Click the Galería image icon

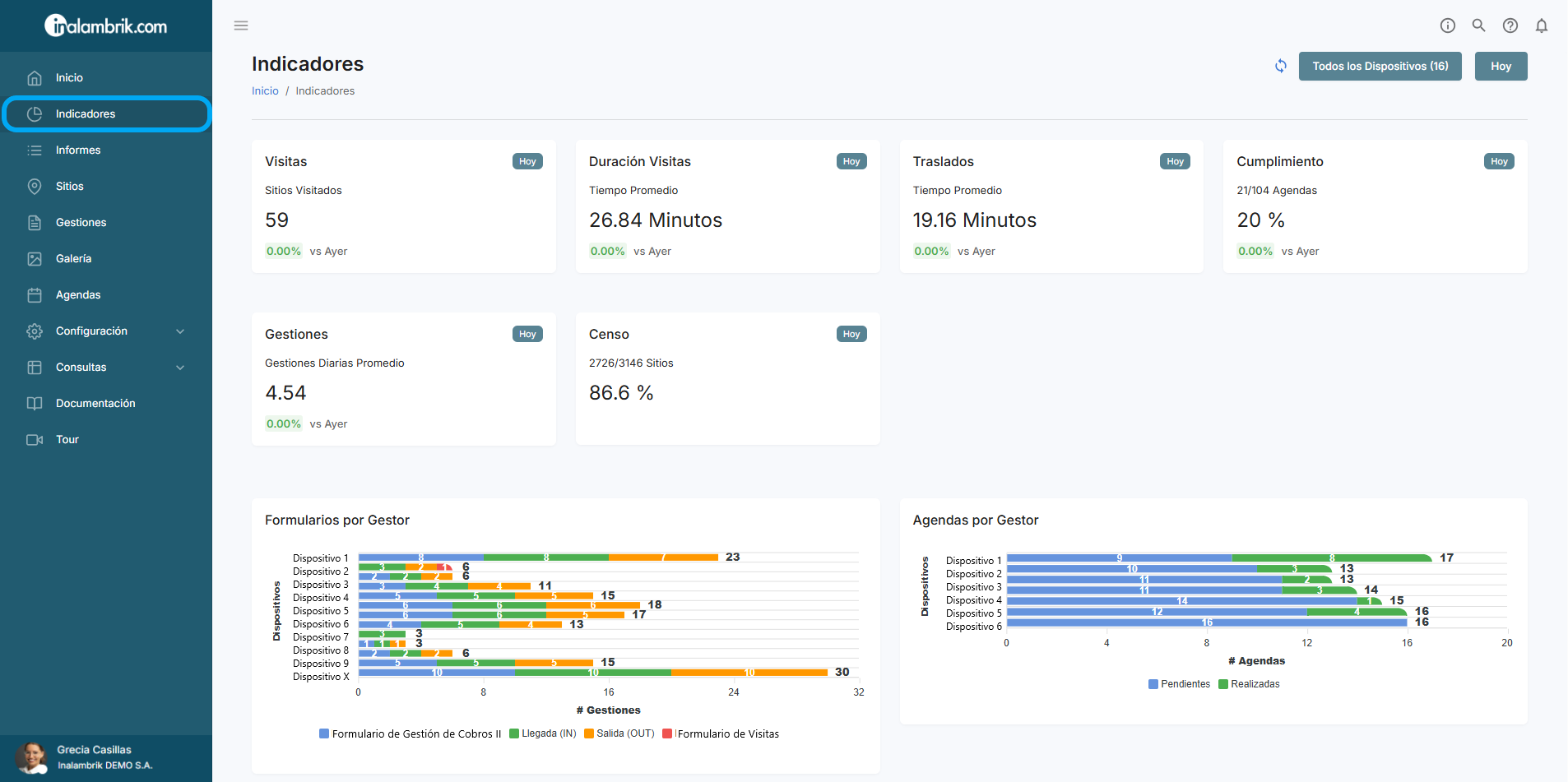35,258
